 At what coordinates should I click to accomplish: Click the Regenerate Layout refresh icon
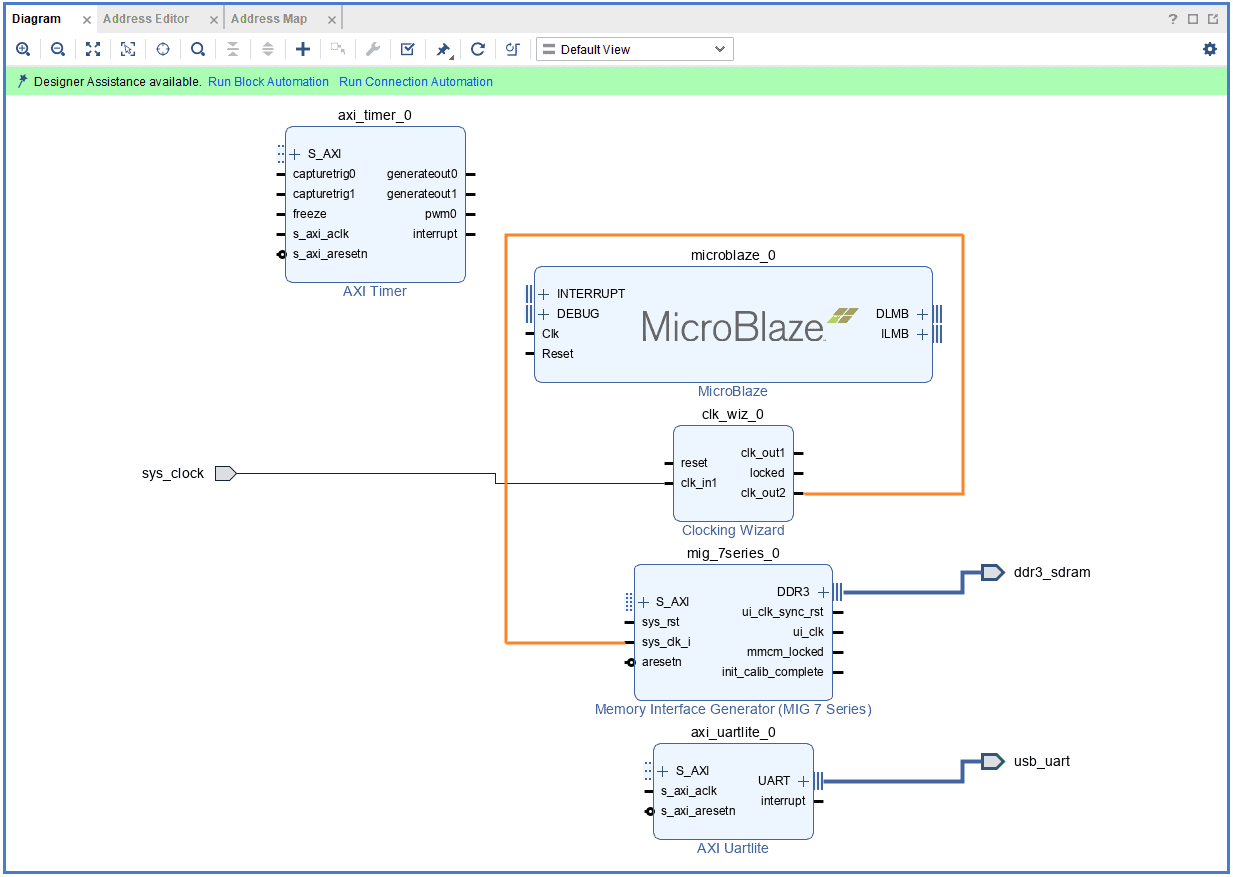coord(478,49)
